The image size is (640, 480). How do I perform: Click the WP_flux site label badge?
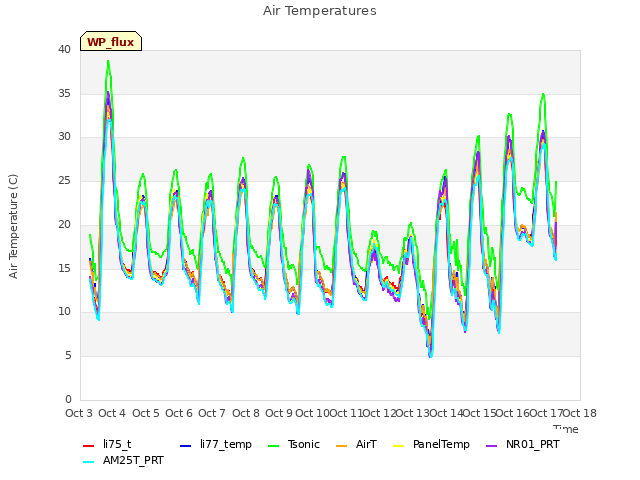(111, 41)
